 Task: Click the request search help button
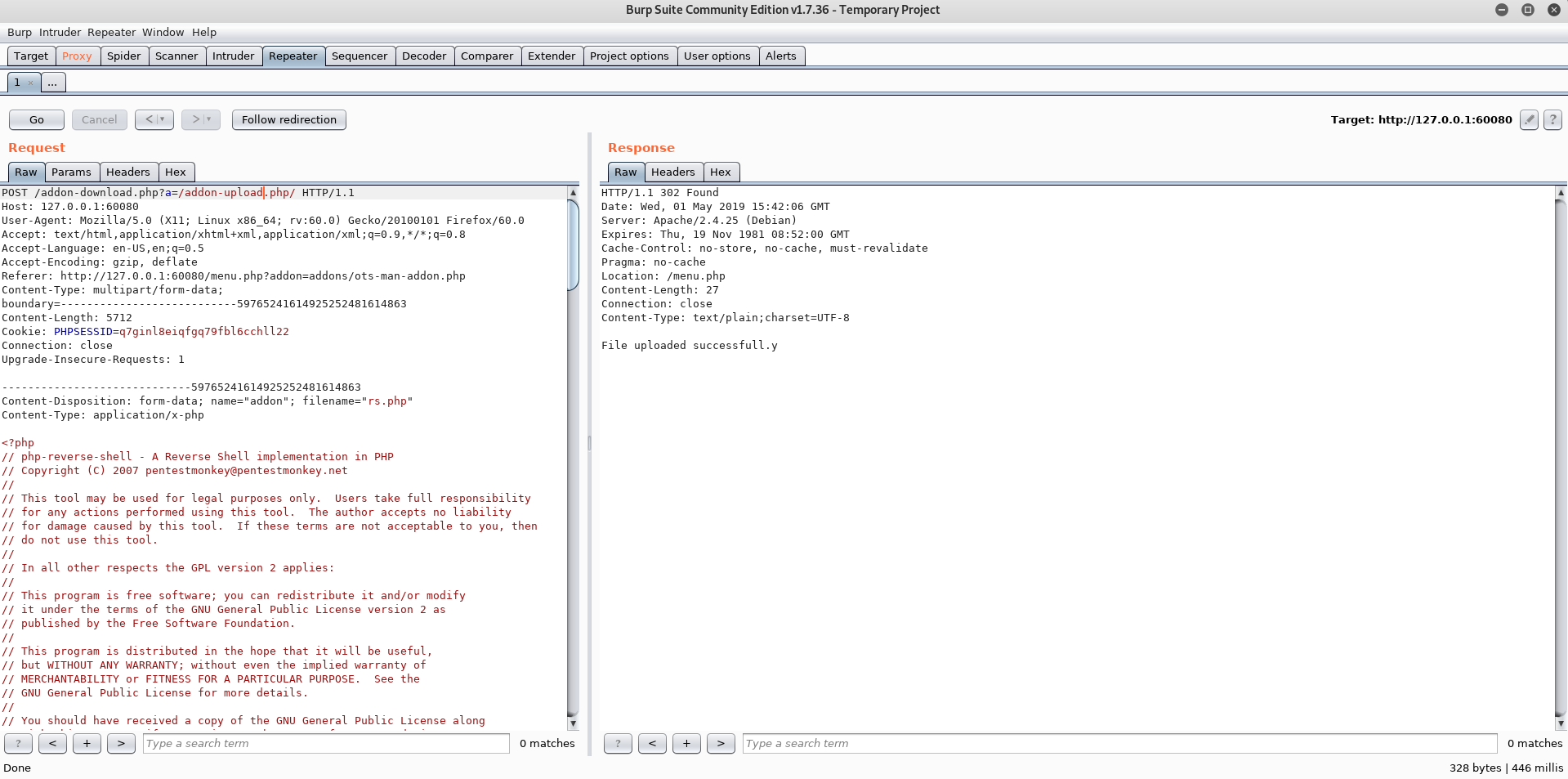pyautogui.click(x=18, y=743)
